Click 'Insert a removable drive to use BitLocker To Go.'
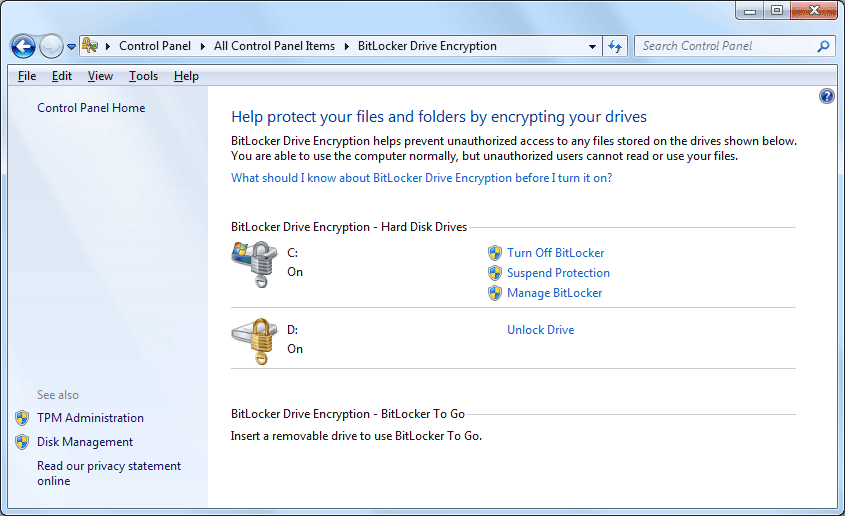The image size is (845, 516). 356,436
